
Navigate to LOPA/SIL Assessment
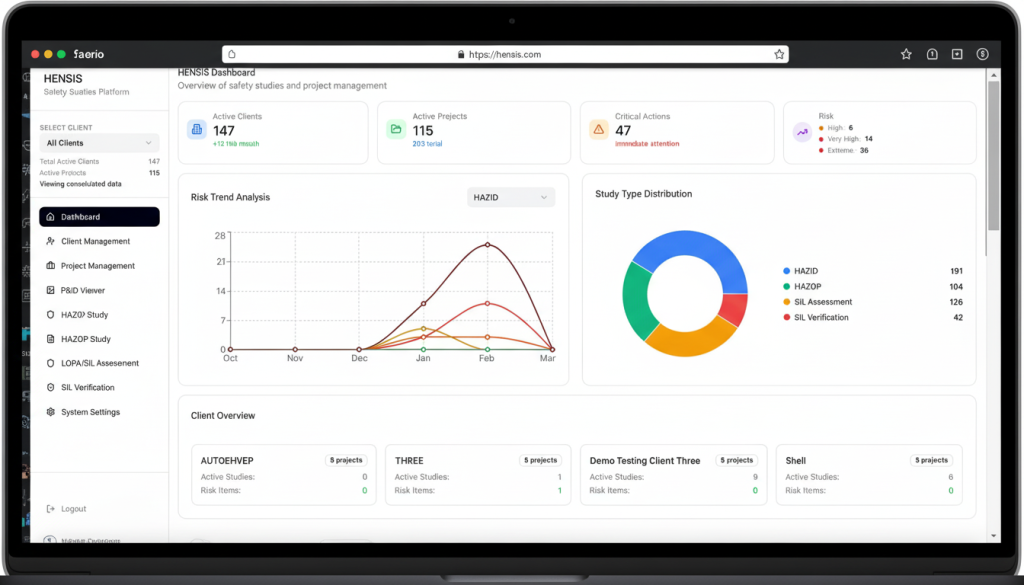(x=99, y=363)
